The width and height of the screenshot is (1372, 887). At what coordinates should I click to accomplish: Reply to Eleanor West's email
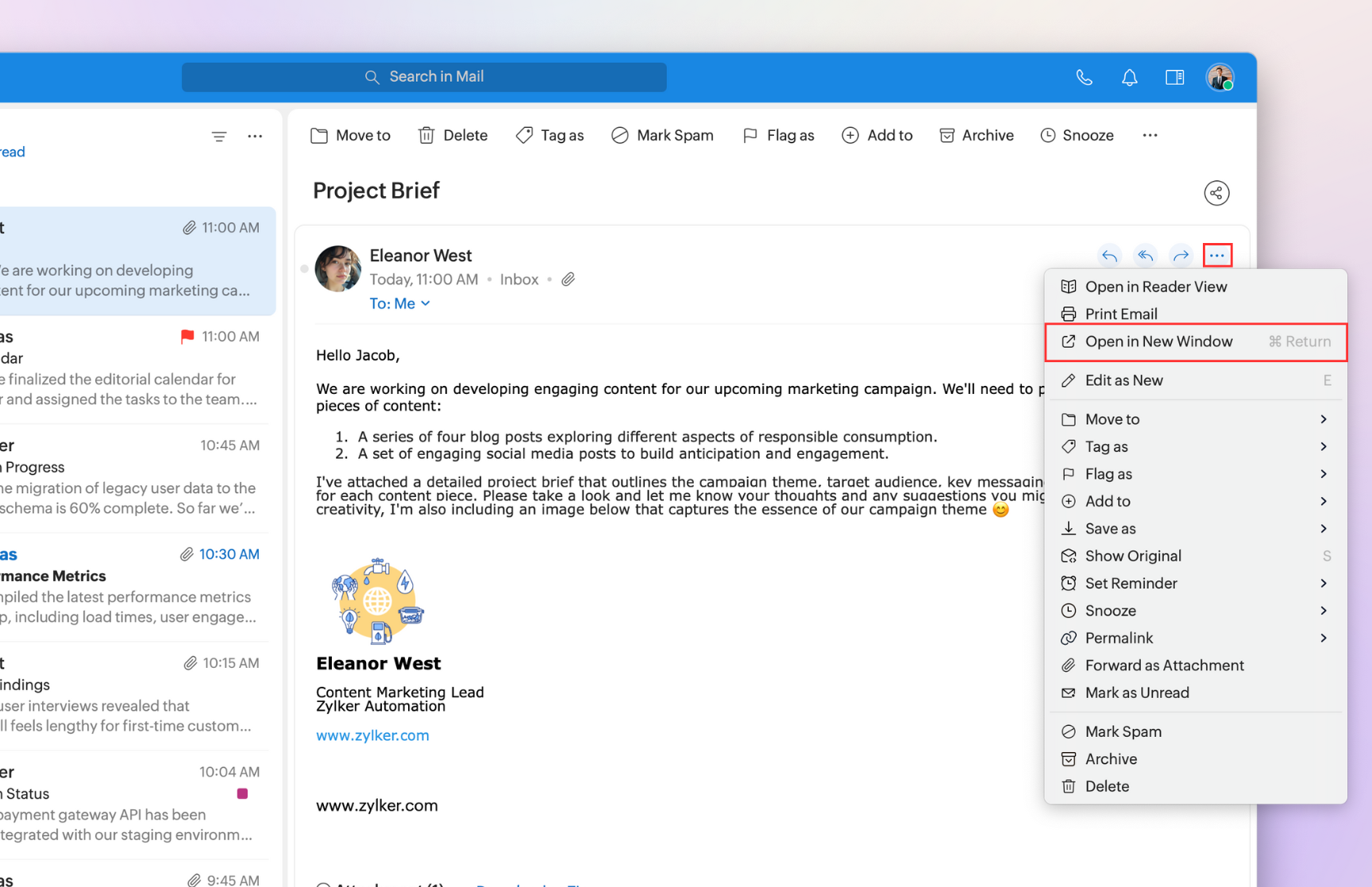1109,256
